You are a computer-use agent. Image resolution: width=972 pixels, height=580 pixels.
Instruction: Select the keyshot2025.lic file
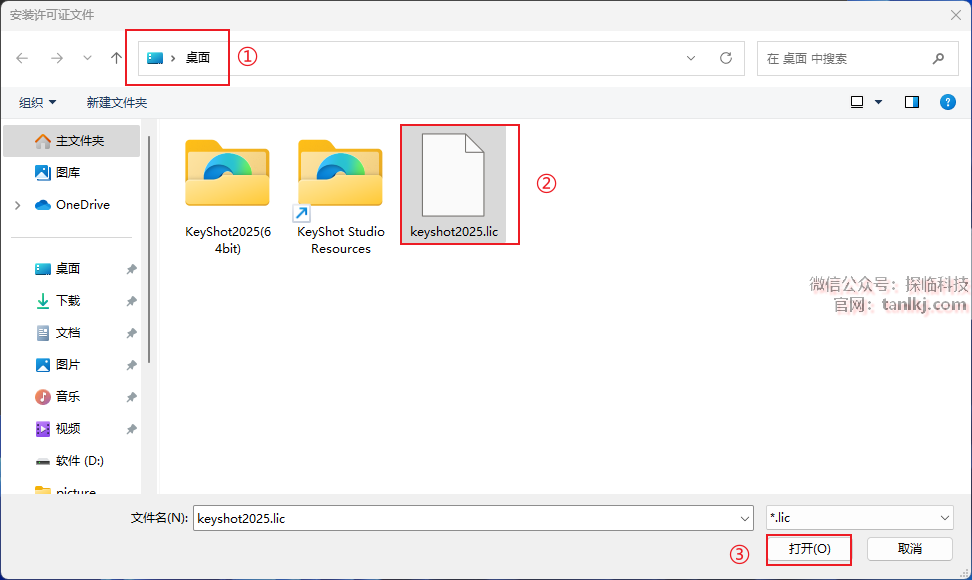[454, 185]
